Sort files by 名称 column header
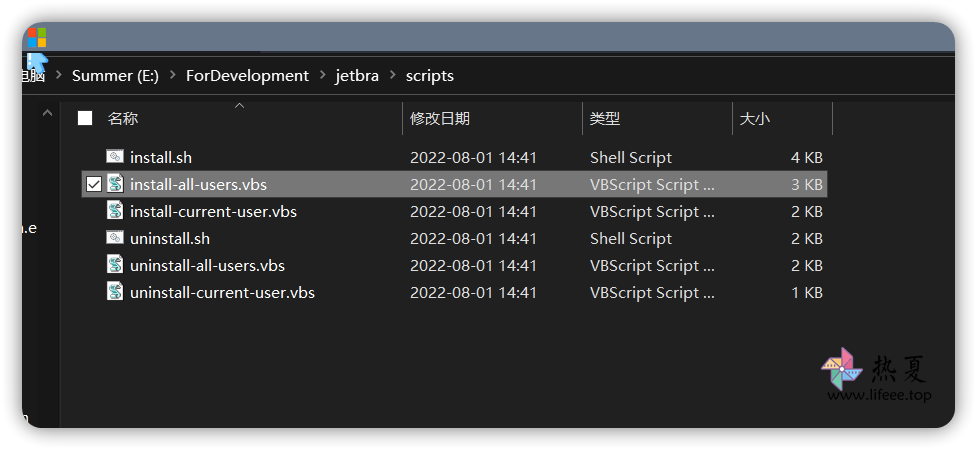The width and height of the screenshot is (977, 450). pyautogui.click(x=123, y=118)
